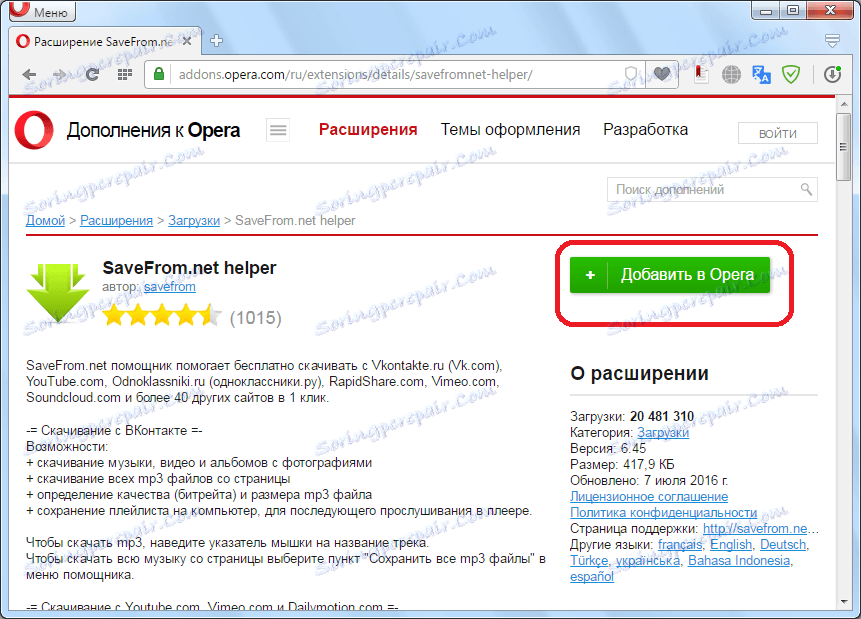Click the globe extension icon
This screenshot has width=861, height=619.
click(731, 74)
